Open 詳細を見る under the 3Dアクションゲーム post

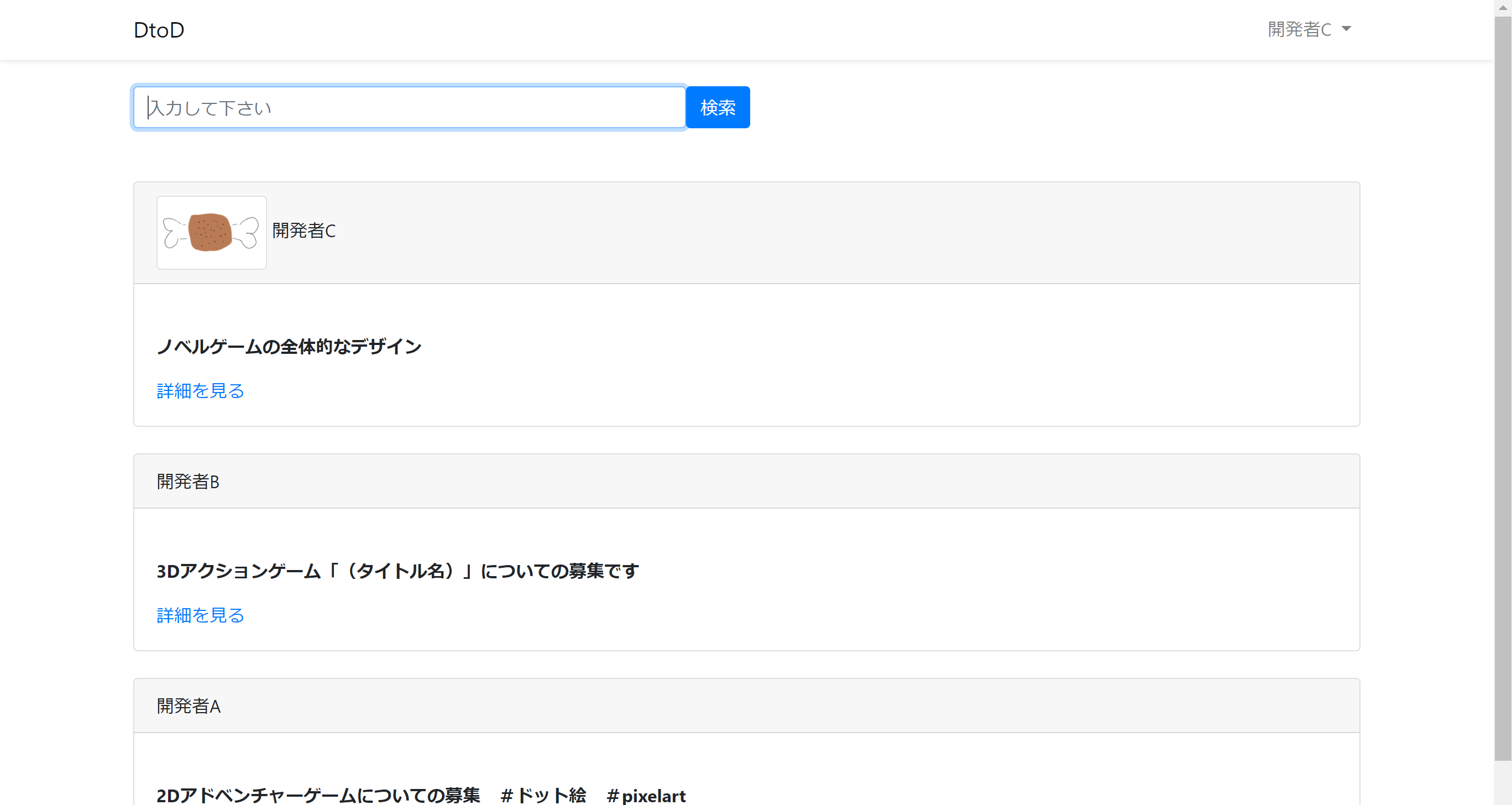point(200,615)
